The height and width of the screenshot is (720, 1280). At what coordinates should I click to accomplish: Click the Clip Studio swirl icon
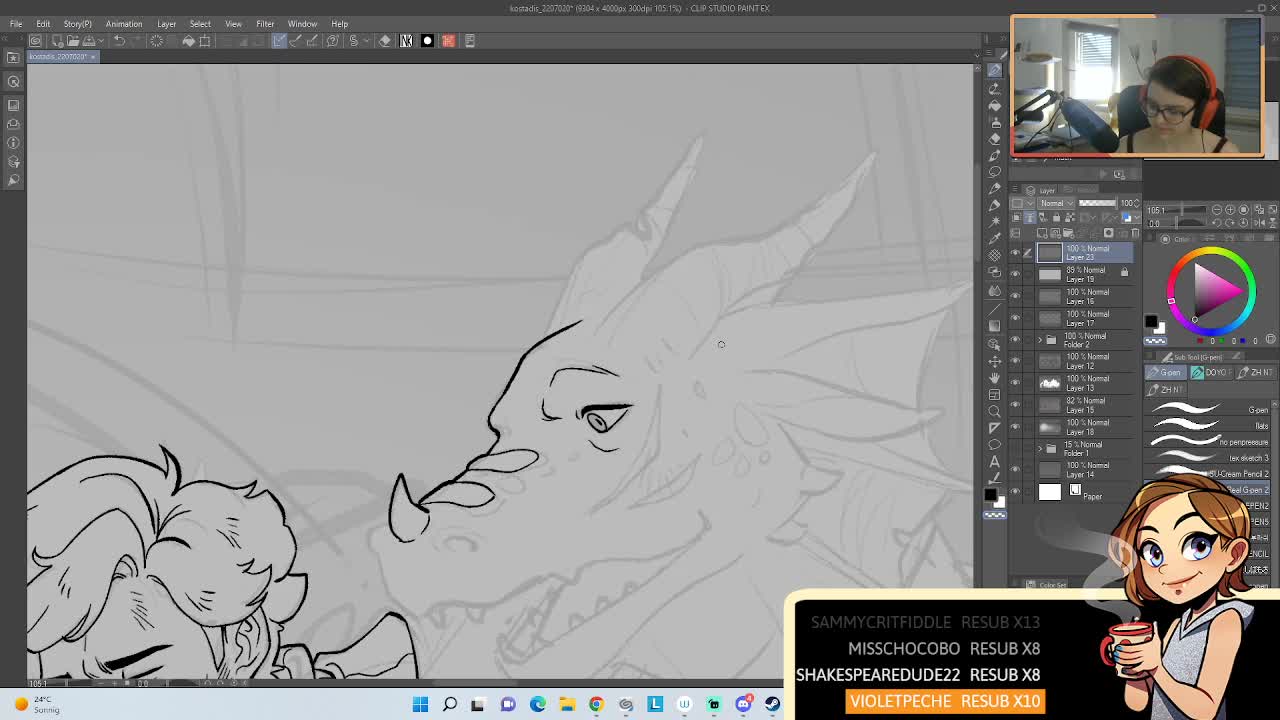(35, 41)
